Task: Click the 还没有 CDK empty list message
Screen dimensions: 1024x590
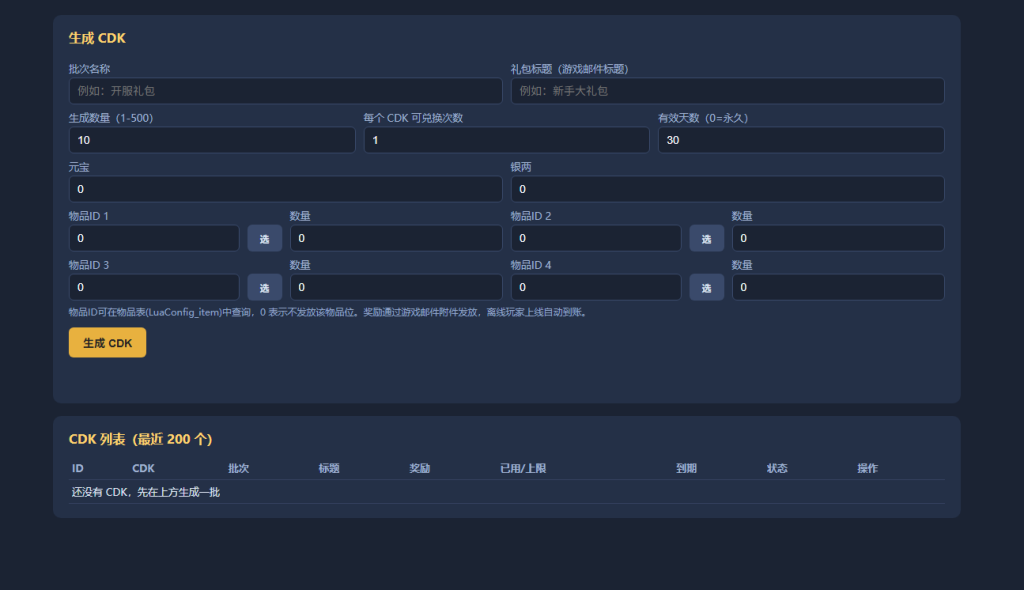Action: point(146,492)
